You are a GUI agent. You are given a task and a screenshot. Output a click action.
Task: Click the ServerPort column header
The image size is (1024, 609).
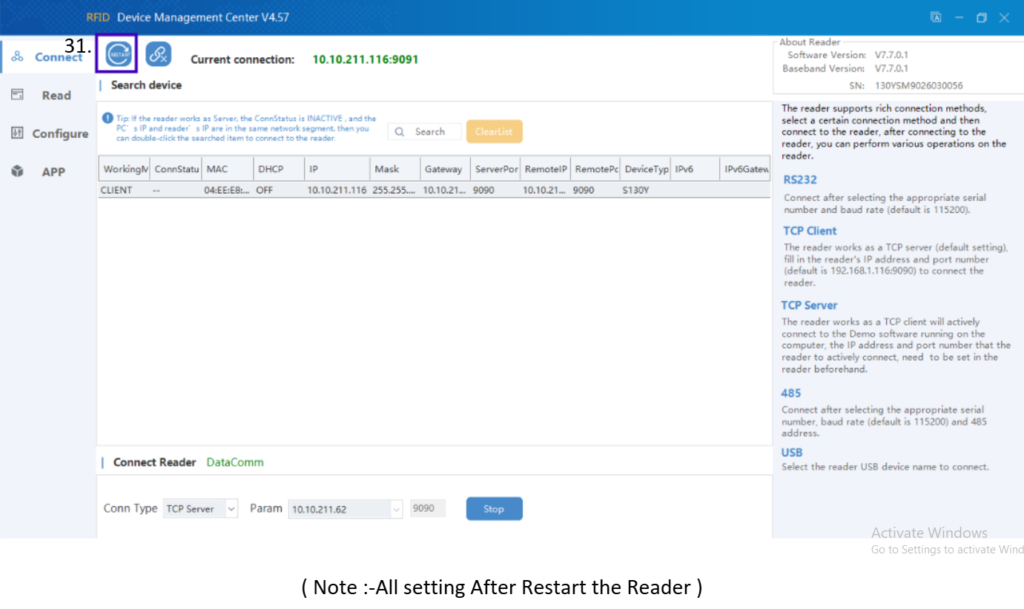pyautogui.click(x=495, y=169)
